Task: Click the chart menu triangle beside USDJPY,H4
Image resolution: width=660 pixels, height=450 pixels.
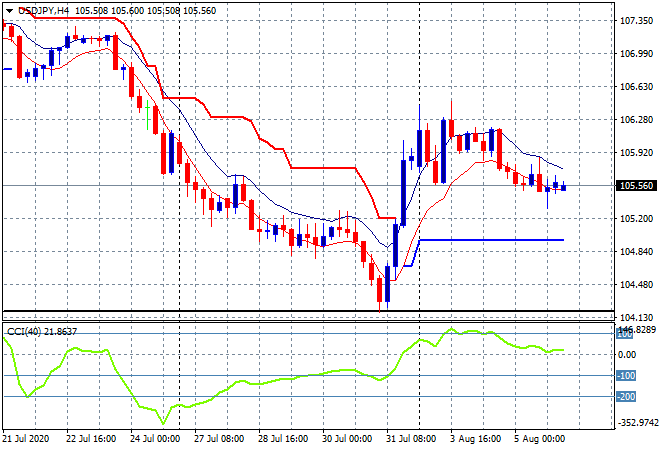Action: [9, 9]
